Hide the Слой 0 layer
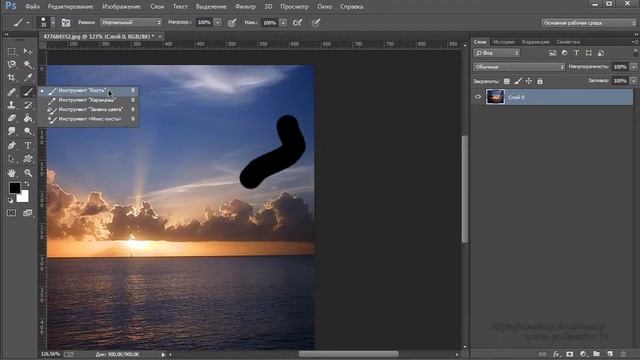This screenshot has height=360, width=640. (478, 97)
